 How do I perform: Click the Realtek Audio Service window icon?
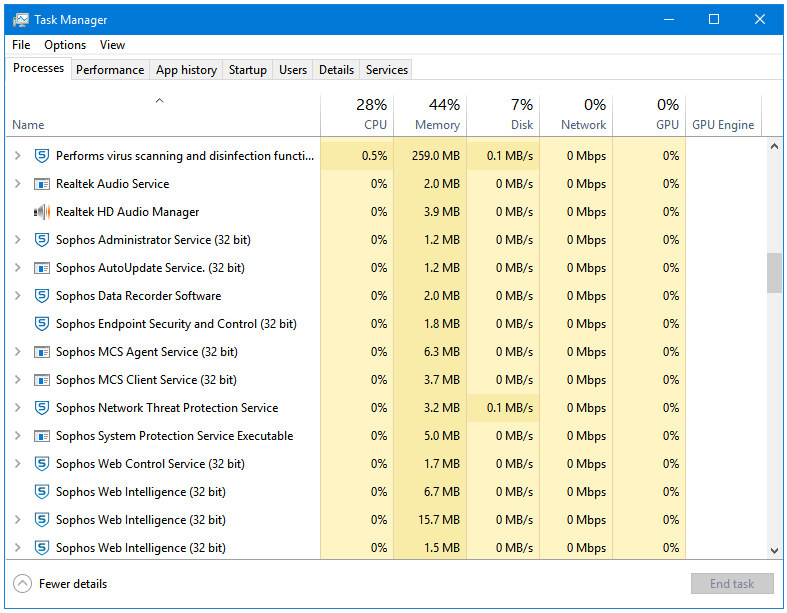42,184
